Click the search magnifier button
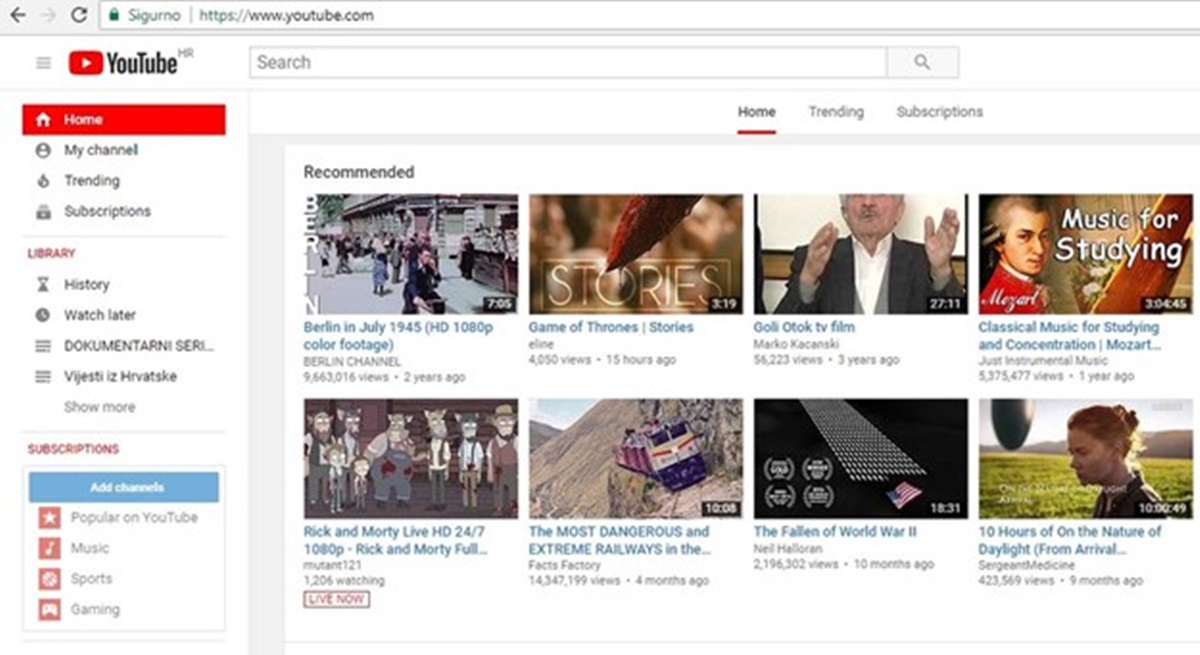The width and height of the screenshot is (1200, 655). (922, 63)
